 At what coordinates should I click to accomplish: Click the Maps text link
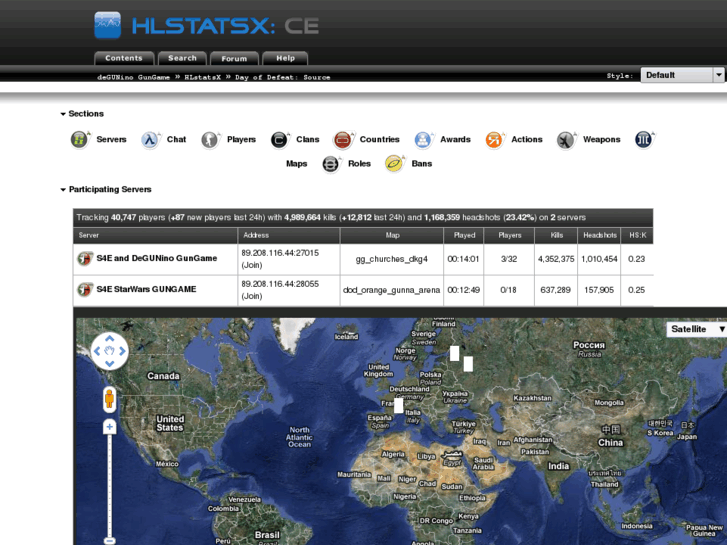coord(297,164)
